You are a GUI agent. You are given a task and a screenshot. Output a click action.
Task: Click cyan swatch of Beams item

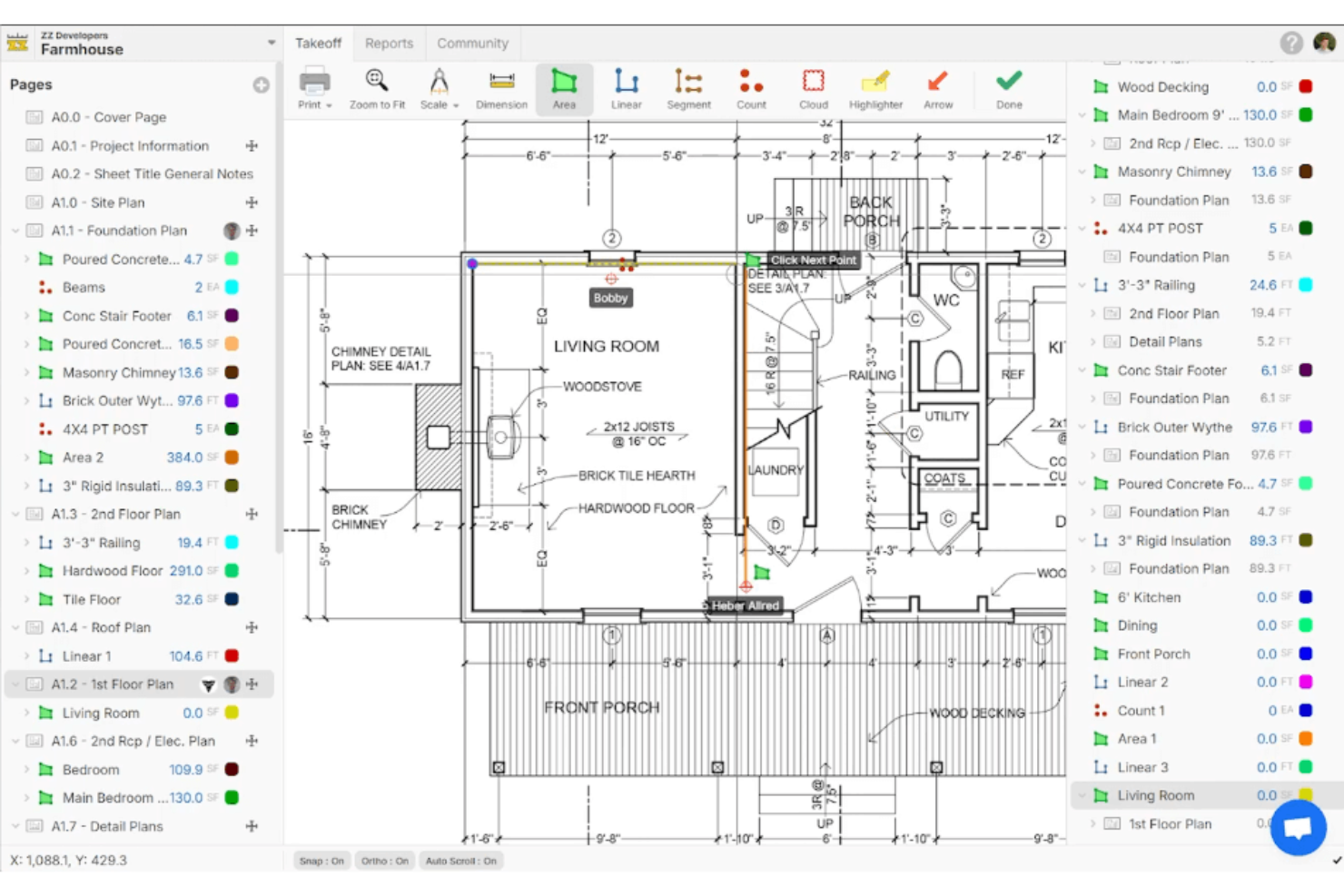(232, 287)
